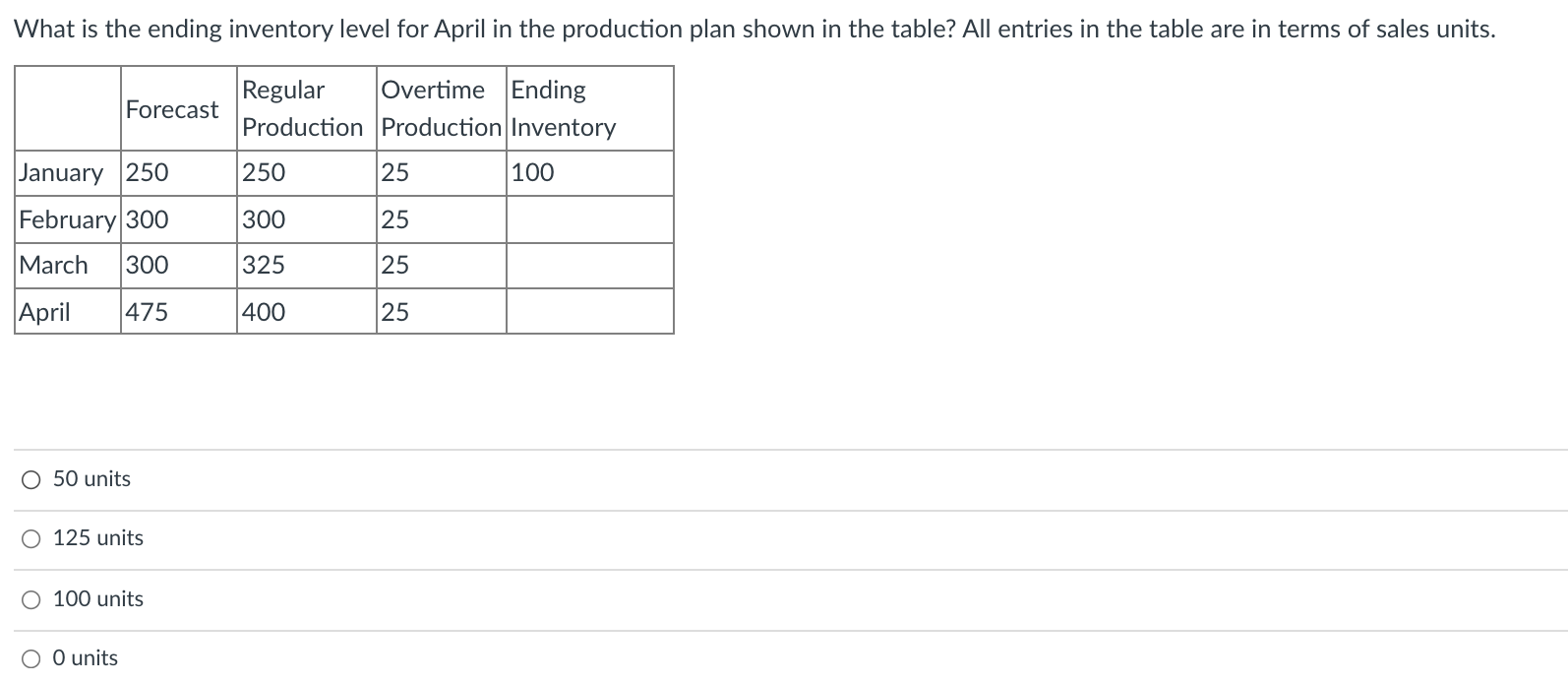Select the 0 units radio button

point(30,657)
